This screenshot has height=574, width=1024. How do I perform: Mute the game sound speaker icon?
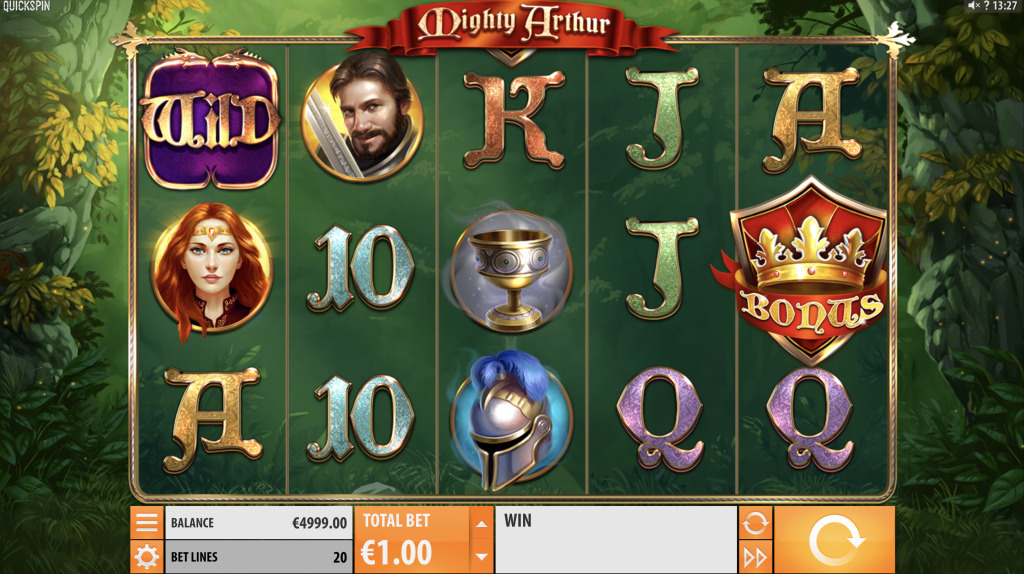pyautogui.click(x=973, y=6)
